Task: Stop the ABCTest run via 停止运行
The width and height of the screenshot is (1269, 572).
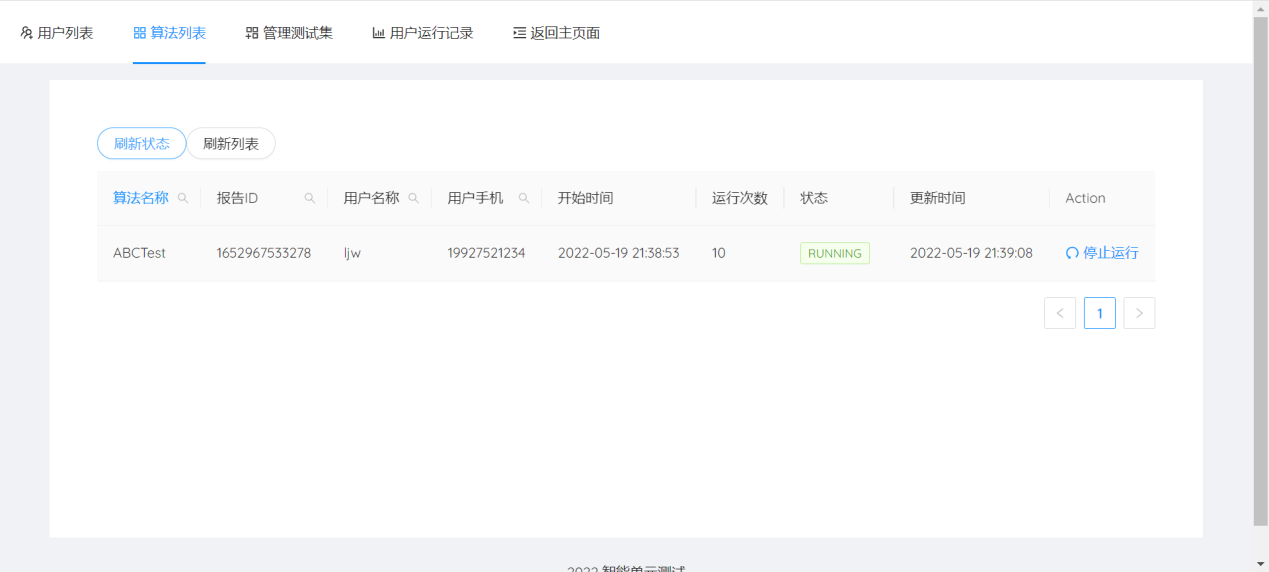Action: coord(1110,254)
